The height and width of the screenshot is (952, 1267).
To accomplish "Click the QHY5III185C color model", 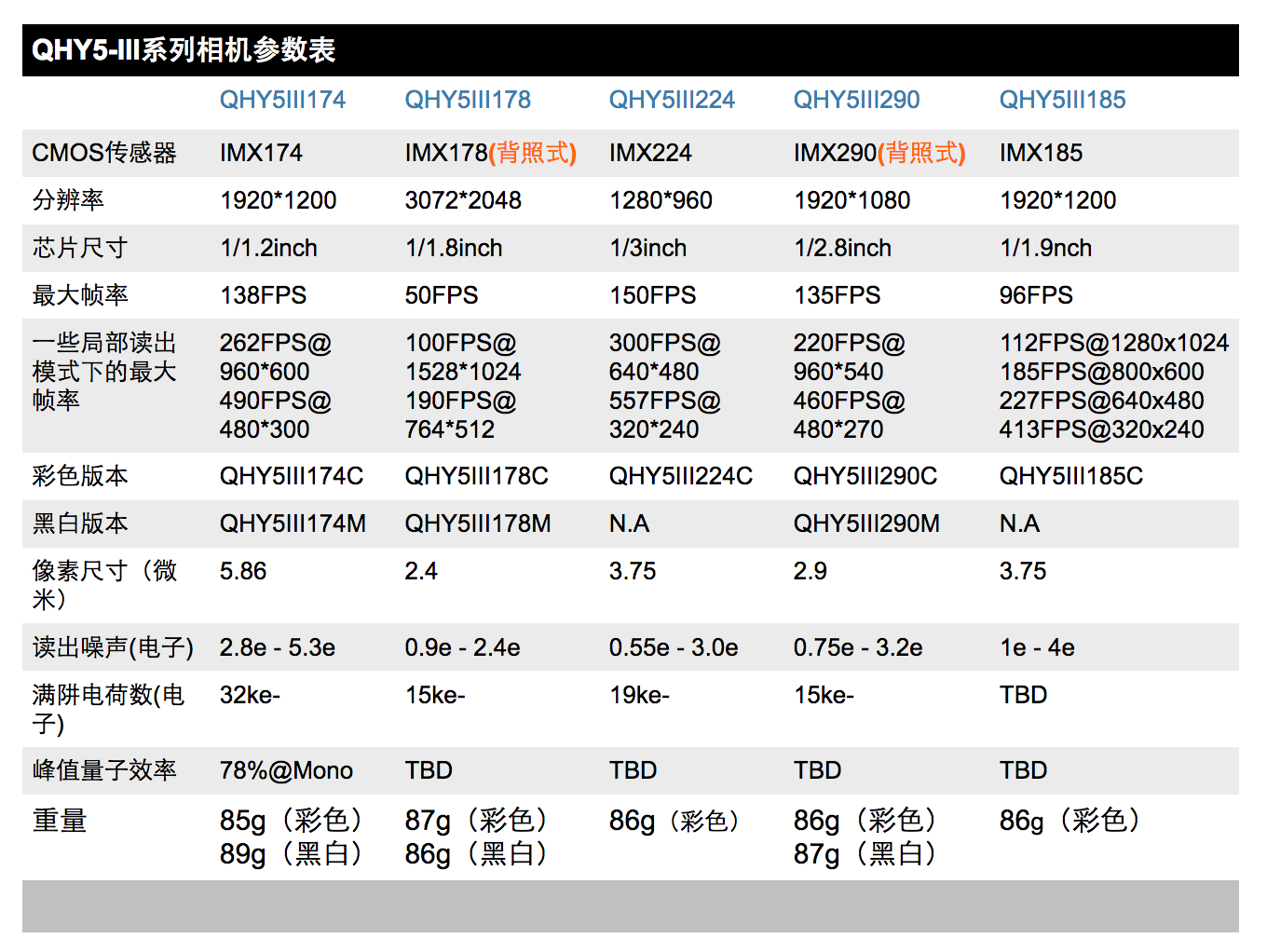I will (x=1071, y=476).
